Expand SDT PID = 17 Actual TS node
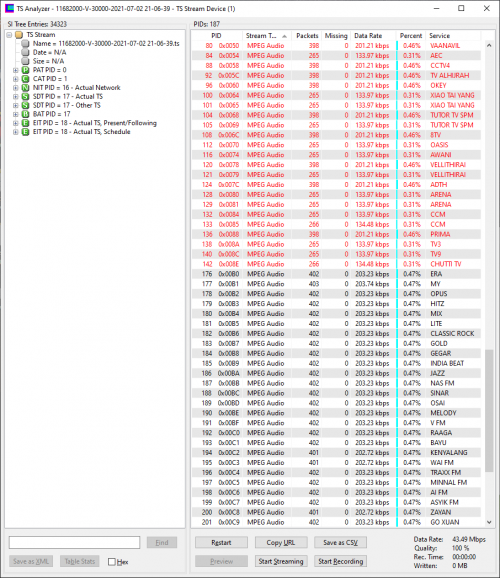 15,97
